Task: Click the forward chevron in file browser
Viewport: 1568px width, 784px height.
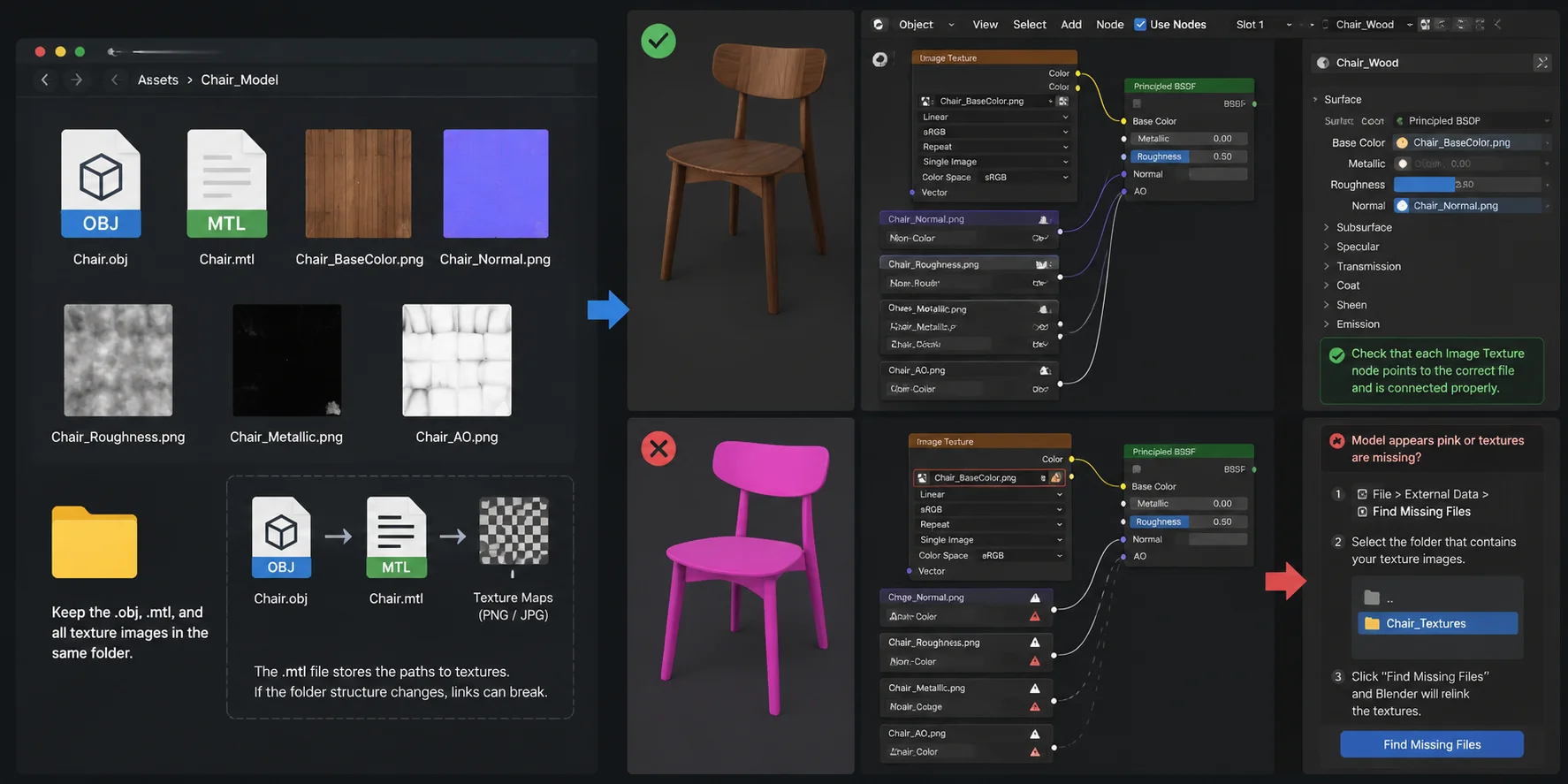Action: tap(77, 80)
